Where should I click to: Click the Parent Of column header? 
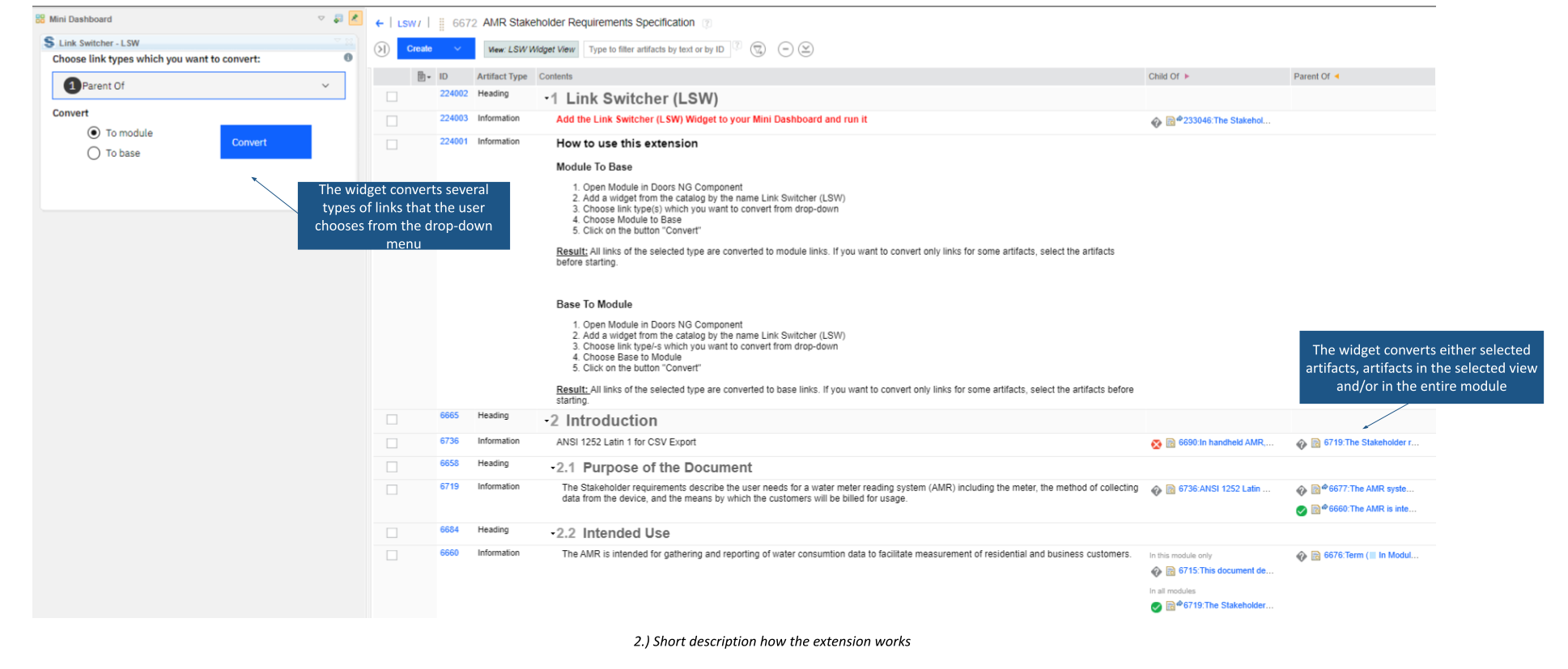coord(1311,77)
